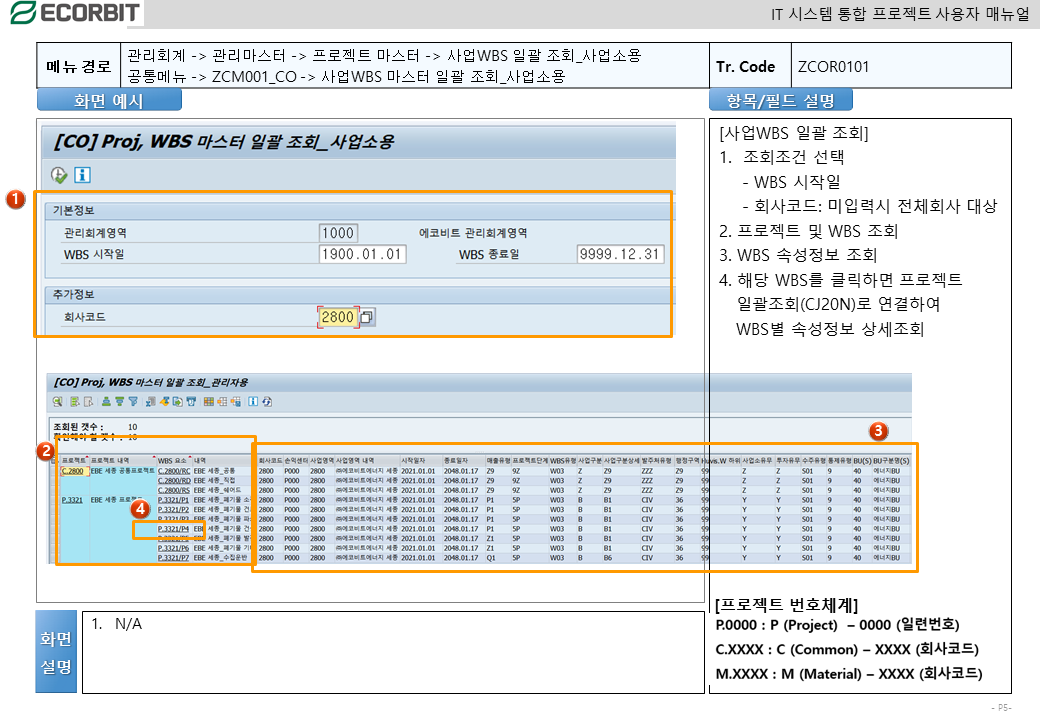Click the sort ascending icon in ALV toolbar
This screenshot has width=1040, height=720.
pos(107,401)
